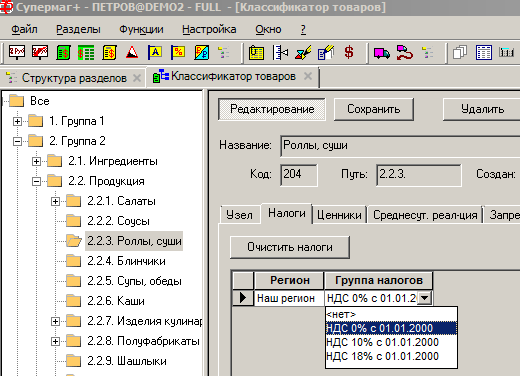Click the document with pencil icon
This screenshot has height=376, width=520.
326,53
